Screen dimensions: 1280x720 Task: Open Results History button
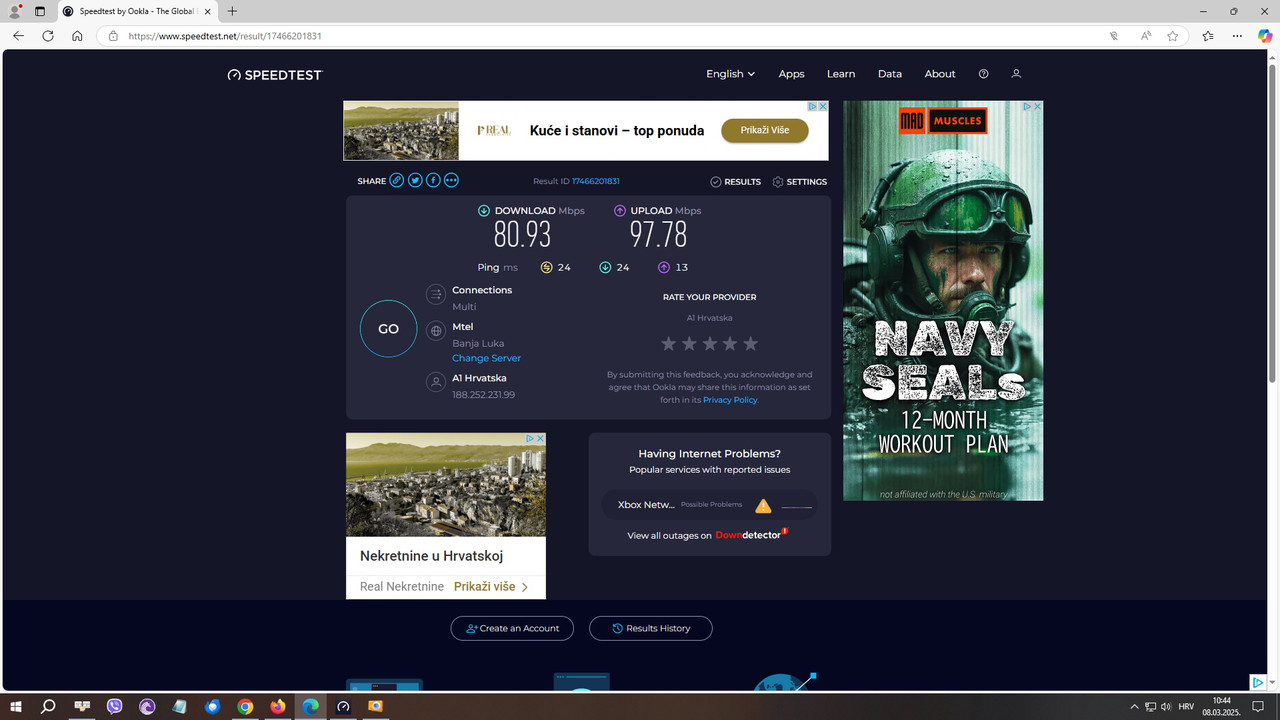pyautogui.click(x=651, y=628)
